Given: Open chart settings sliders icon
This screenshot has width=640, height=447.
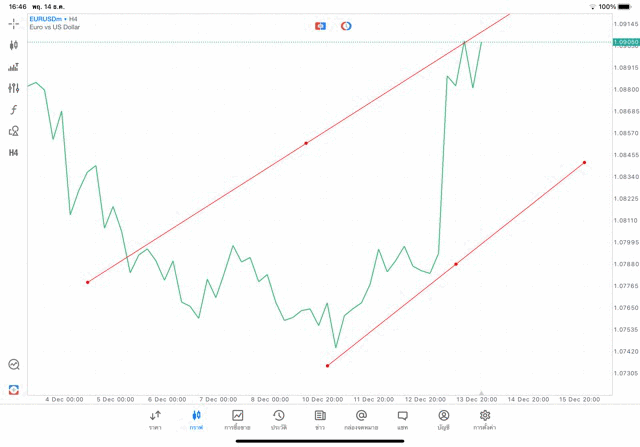Looking at the screenshot, I should coord(14,88).
